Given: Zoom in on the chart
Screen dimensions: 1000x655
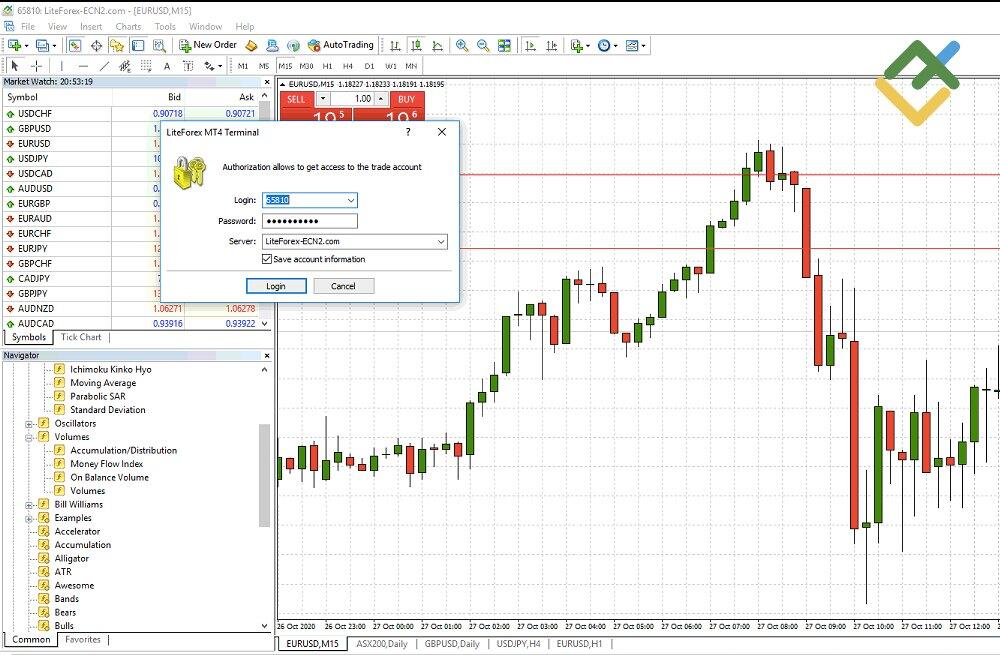Looking at the screenshot, I should (x=462, y=45).
